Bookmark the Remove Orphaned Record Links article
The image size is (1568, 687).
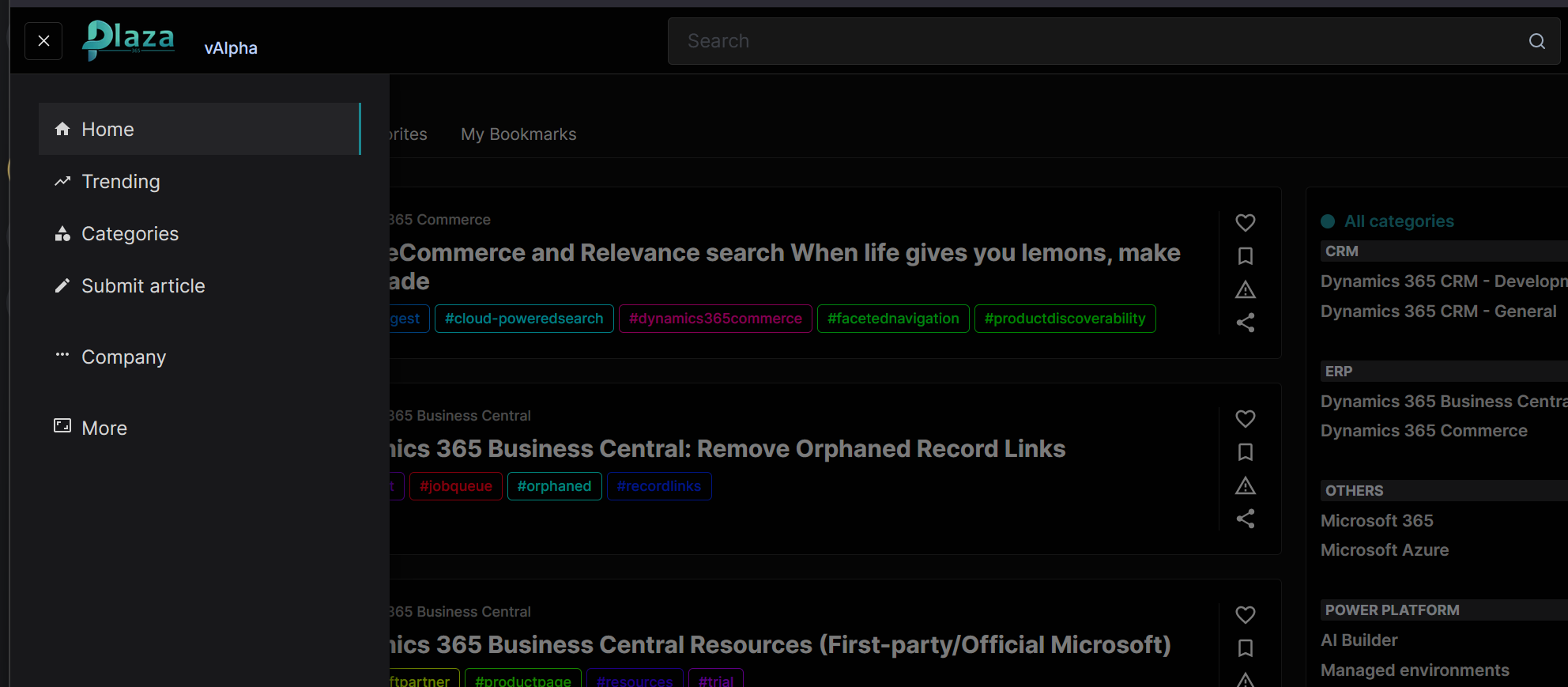point(1246,452)
